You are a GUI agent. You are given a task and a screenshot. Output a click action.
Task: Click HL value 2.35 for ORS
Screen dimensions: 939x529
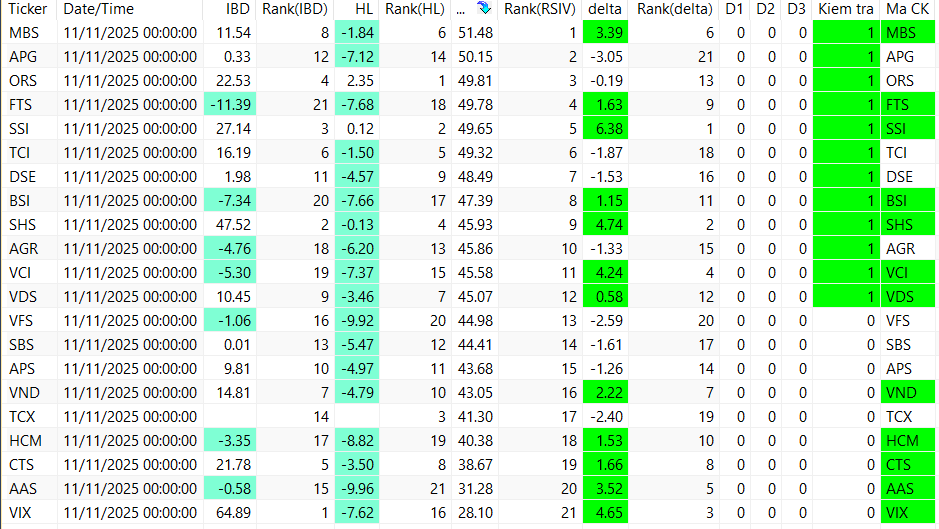click(359, 81)
